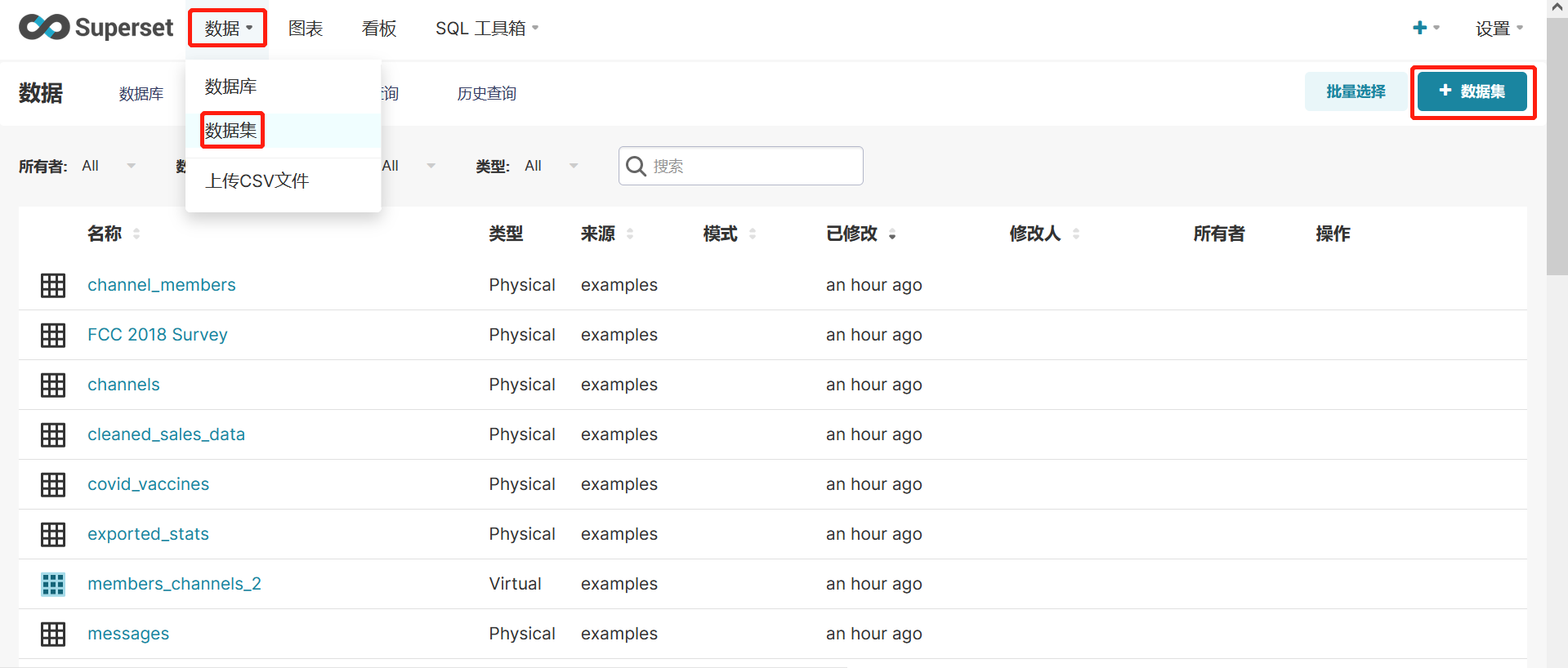The image size is (1568, 668).
Task: Open the All filter dropdown left of 类型
Action: tap(409, 166)
